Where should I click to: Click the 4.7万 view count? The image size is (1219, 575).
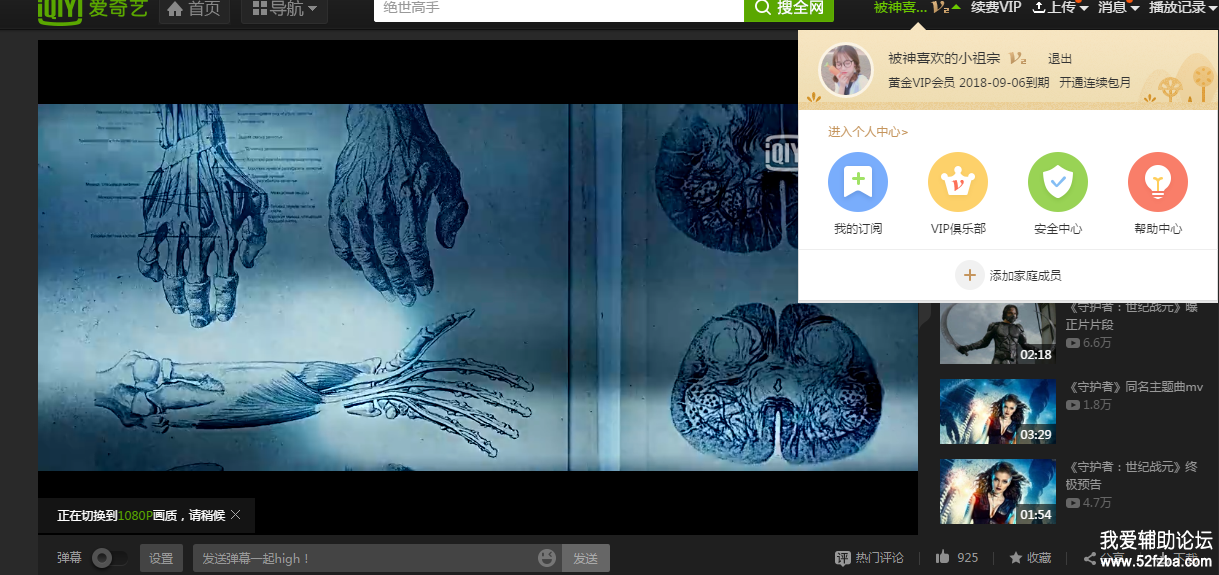point(1089,503)
